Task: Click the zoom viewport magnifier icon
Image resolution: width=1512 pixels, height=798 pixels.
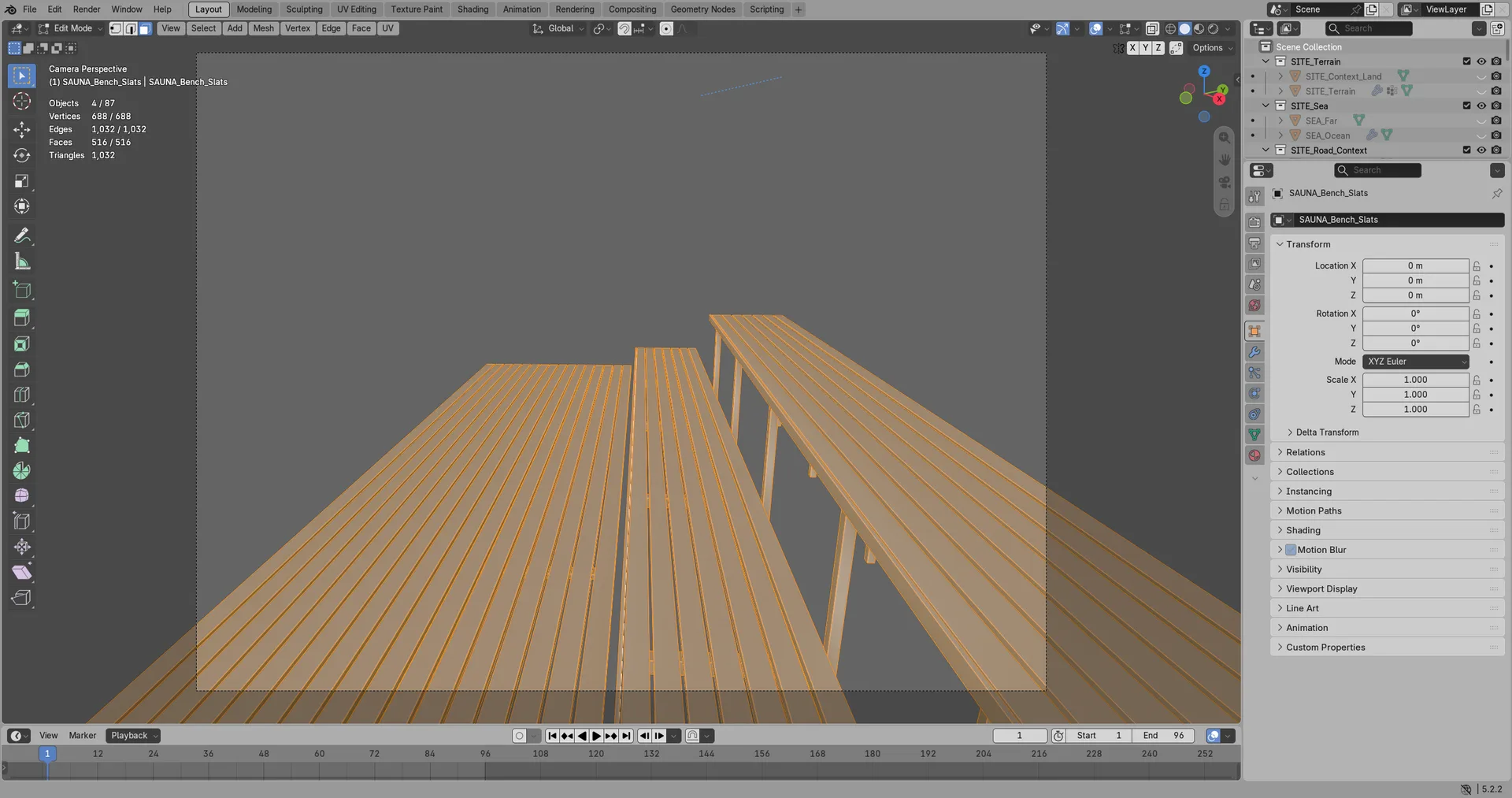Action: tap(1225, 138)
